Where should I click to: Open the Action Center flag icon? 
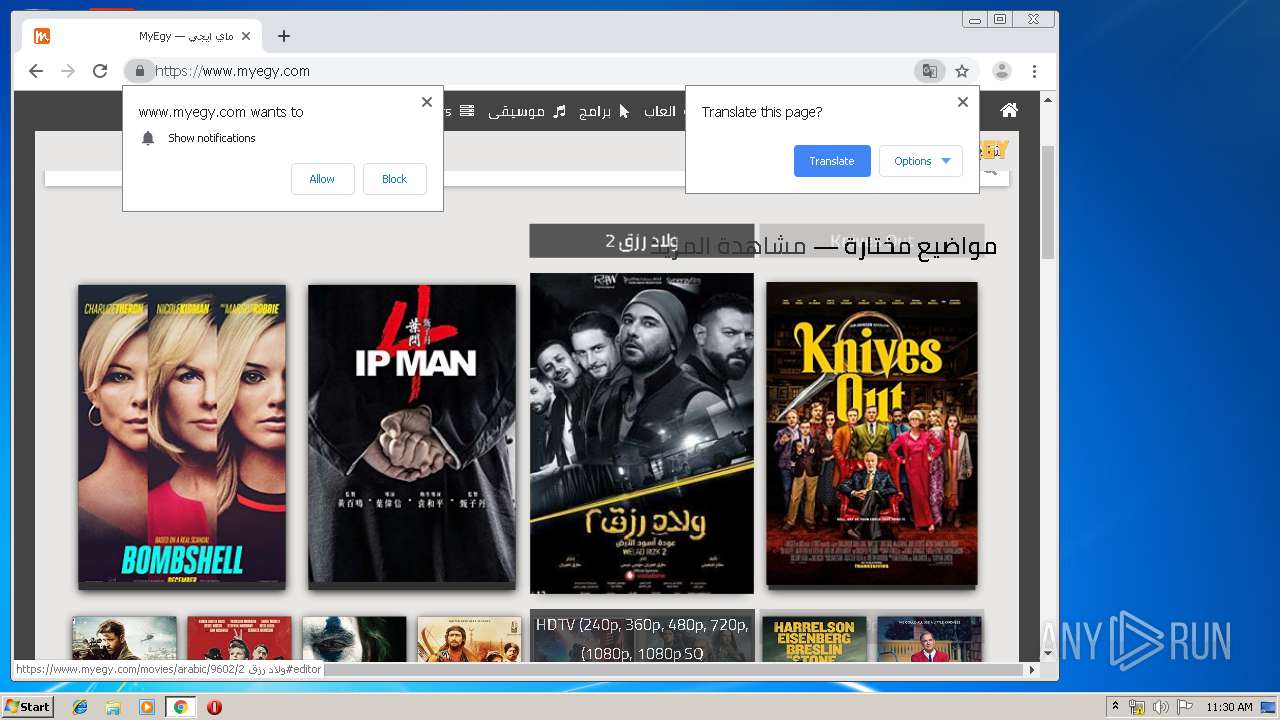pos(1184,707)
